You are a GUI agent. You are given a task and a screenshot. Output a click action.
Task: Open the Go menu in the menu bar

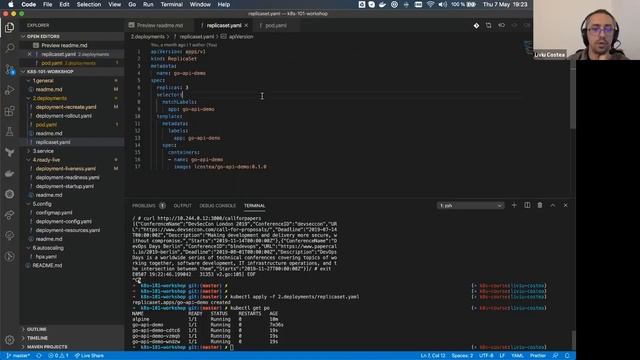click(132, 4)
